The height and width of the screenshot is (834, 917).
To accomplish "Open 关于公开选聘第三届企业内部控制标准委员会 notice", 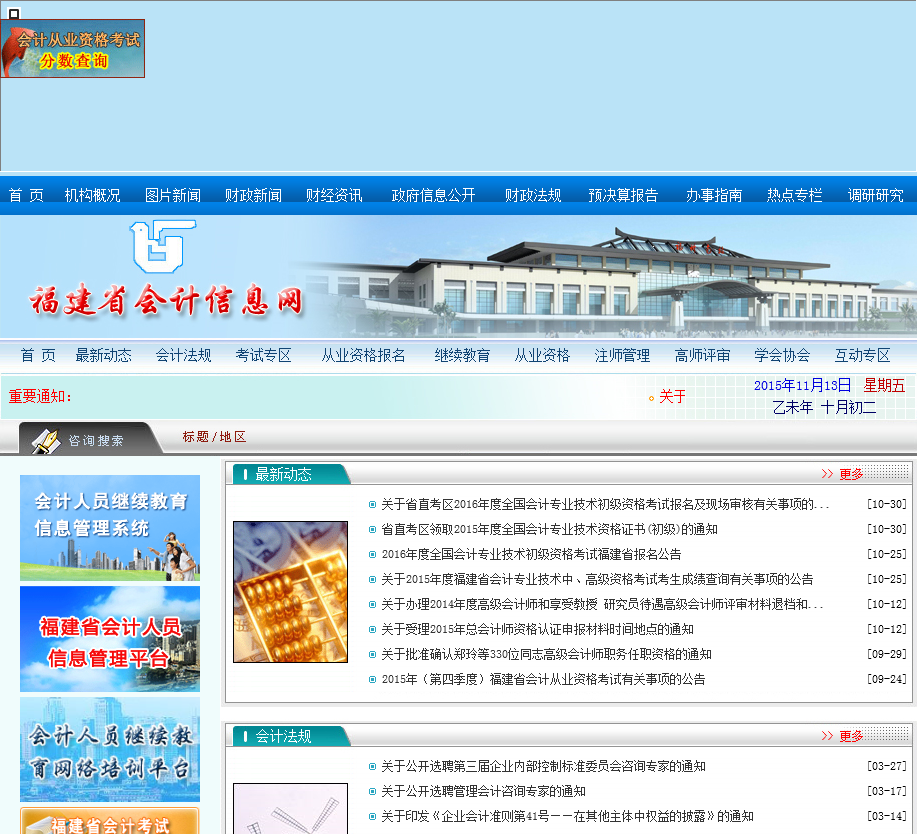I will [543, 767].
